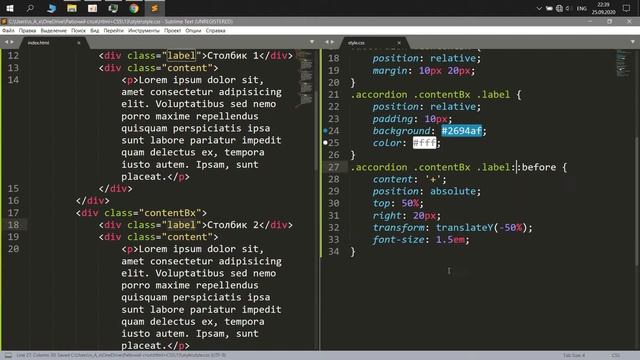Open the Опции menu
640x360 pixels.
click(x=193, y=31)
